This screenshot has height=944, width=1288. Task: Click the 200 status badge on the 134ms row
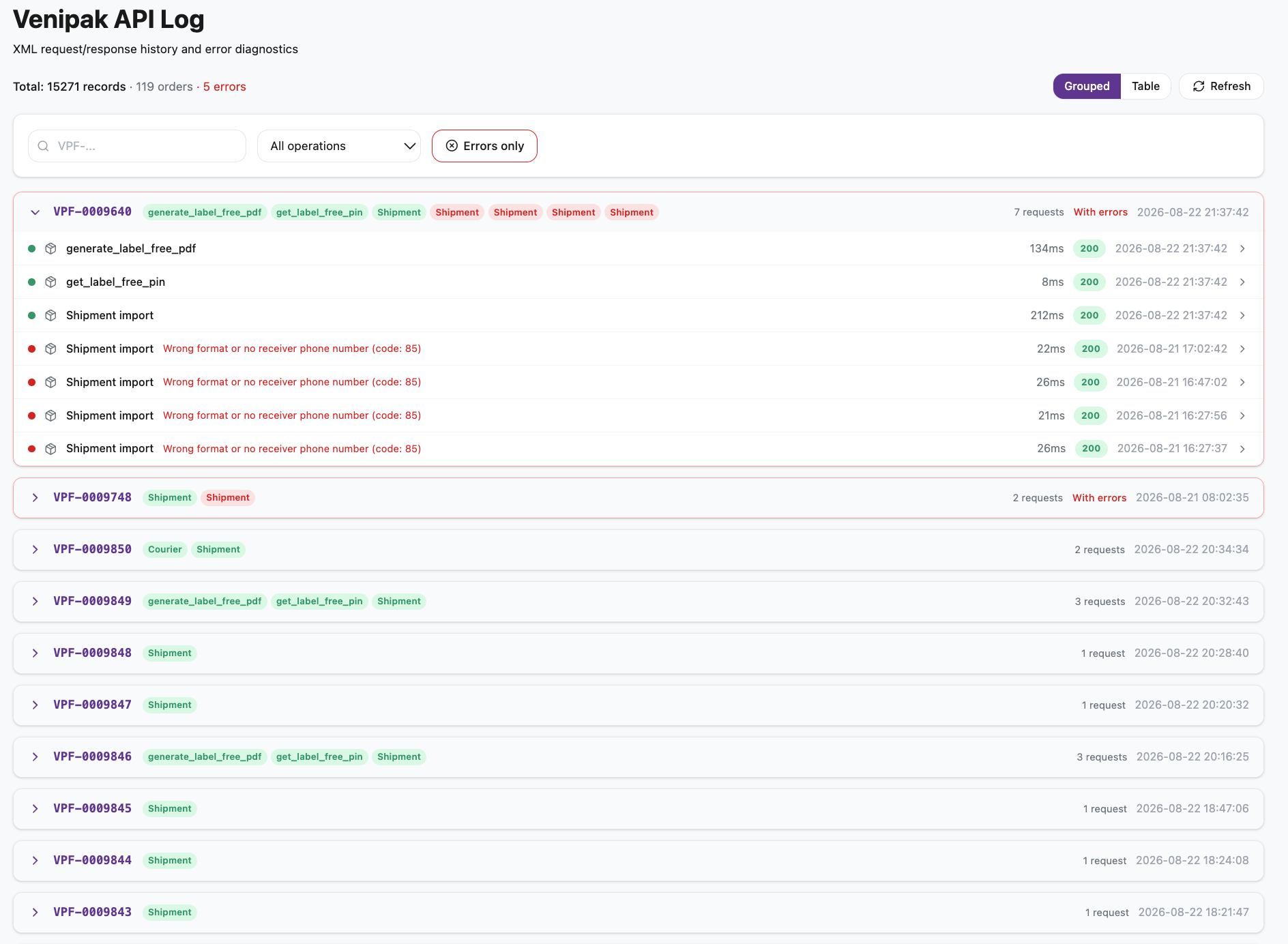1089,248
